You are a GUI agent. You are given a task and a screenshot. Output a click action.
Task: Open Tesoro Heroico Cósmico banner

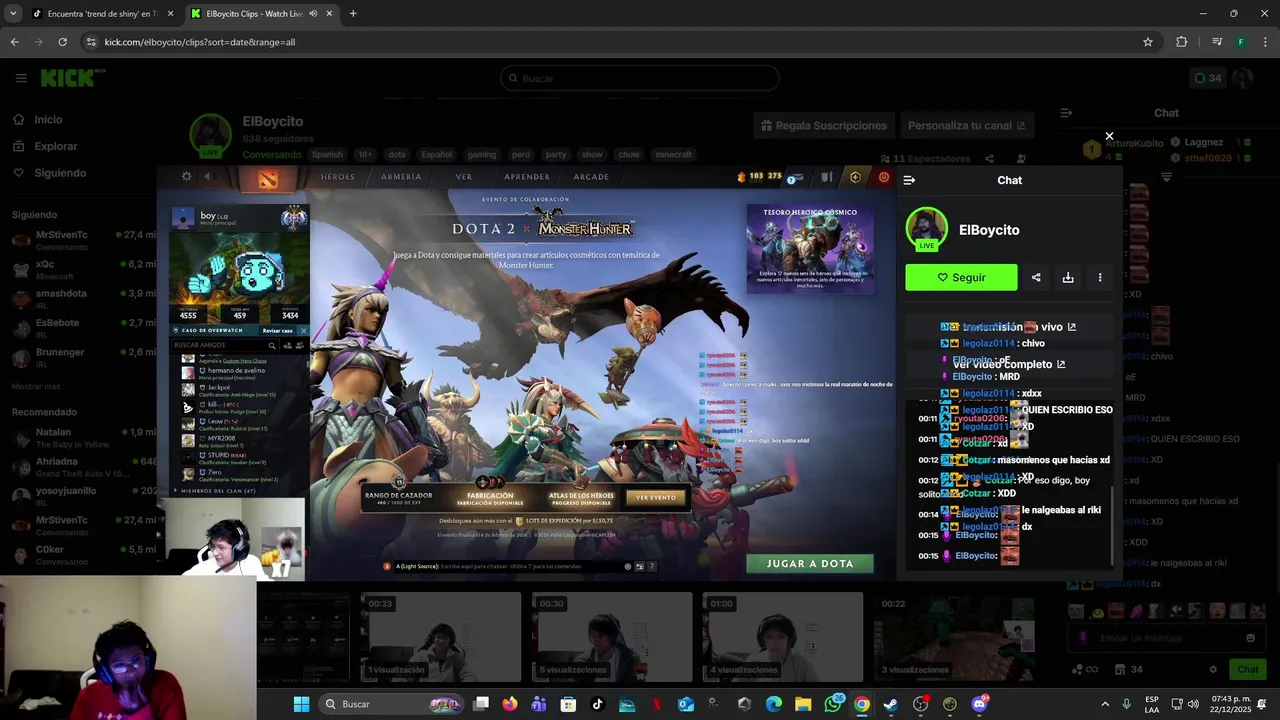click(810, 248)
